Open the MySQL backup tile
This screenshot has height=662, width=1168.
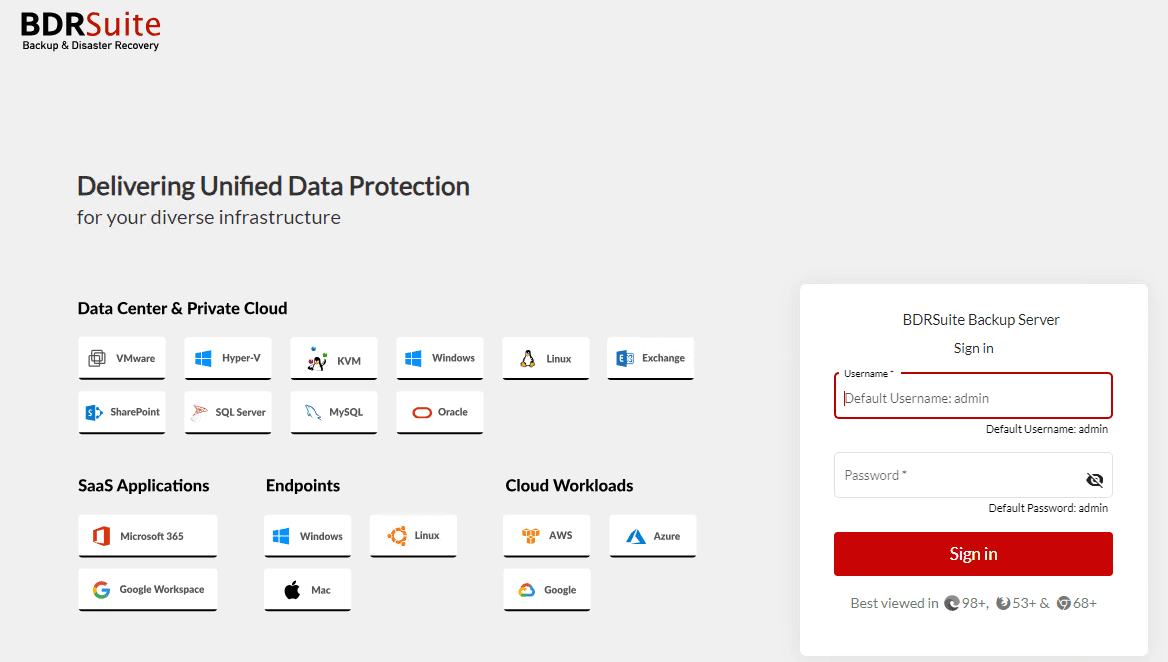(x=333, y=412)
